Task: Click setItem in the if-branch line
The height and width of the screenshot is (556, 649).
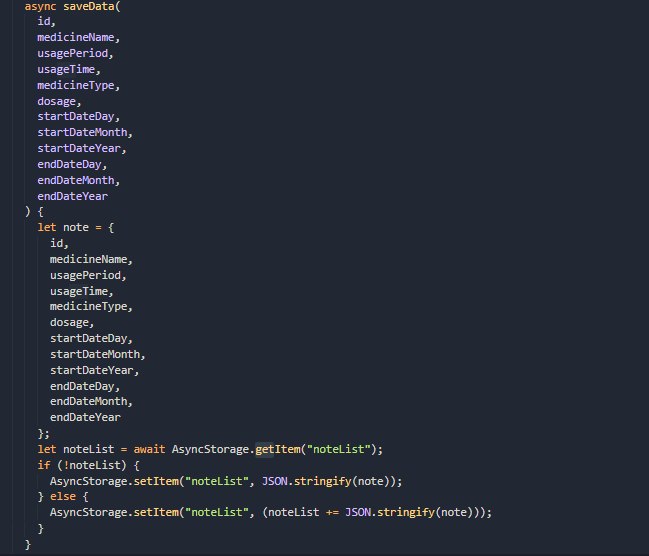Action: [156, 481]
